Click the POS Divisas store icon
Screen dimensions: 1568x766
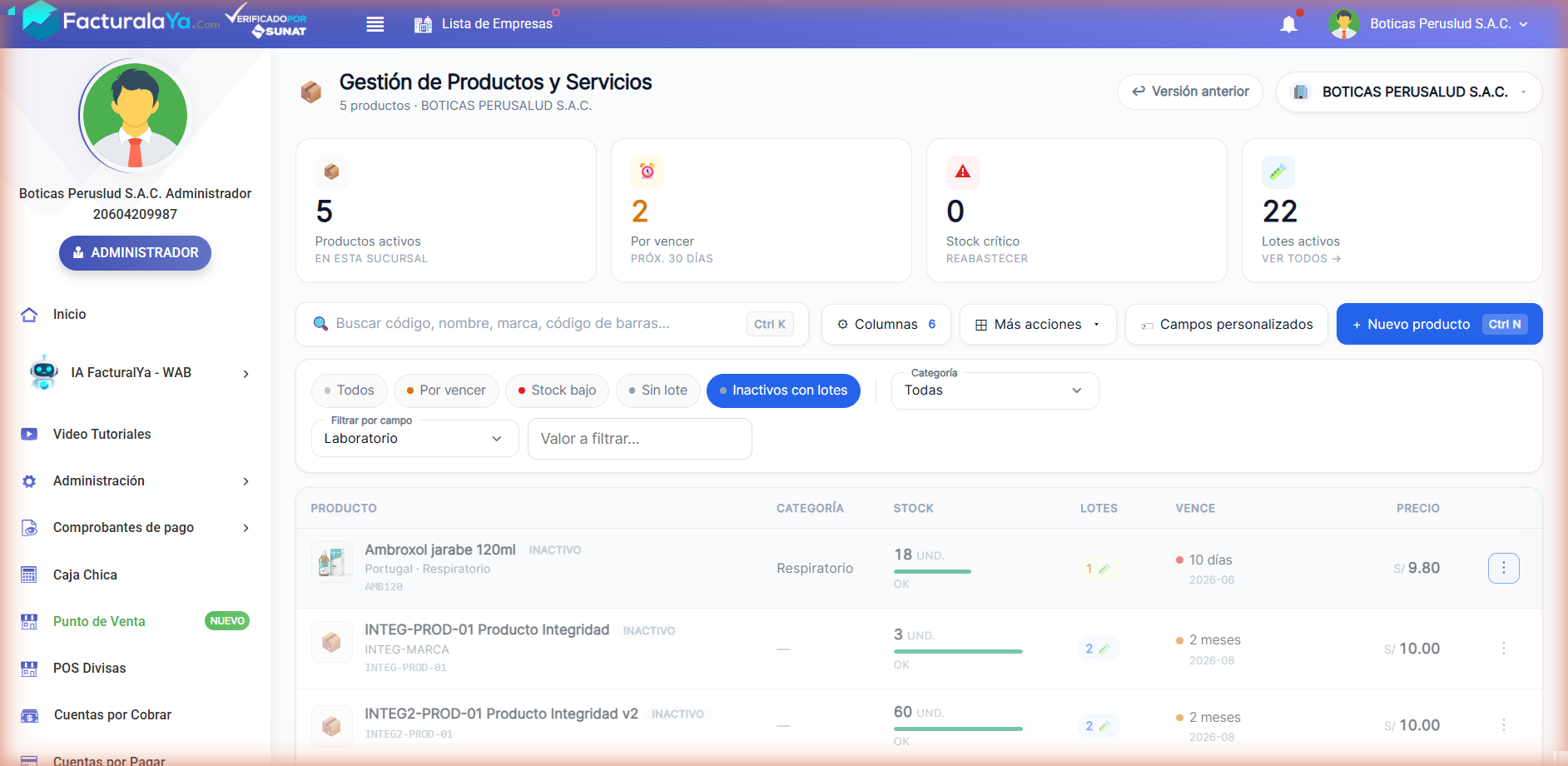(x=29, y=668)
